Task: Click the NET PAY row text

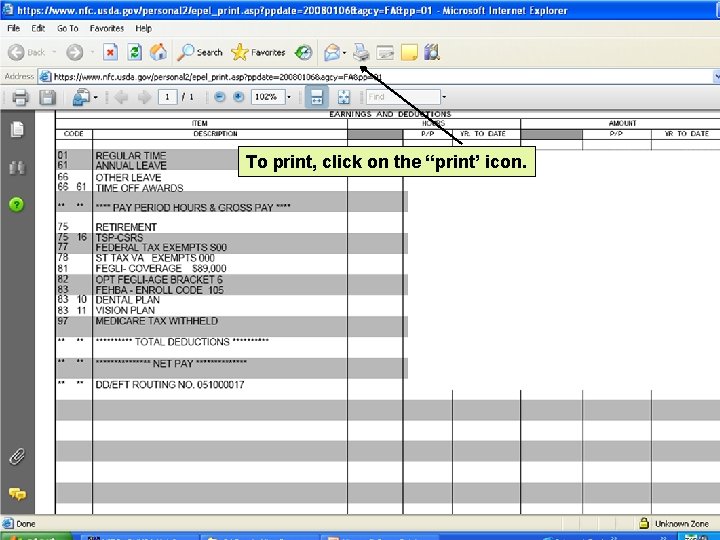Action: (171, 364)
